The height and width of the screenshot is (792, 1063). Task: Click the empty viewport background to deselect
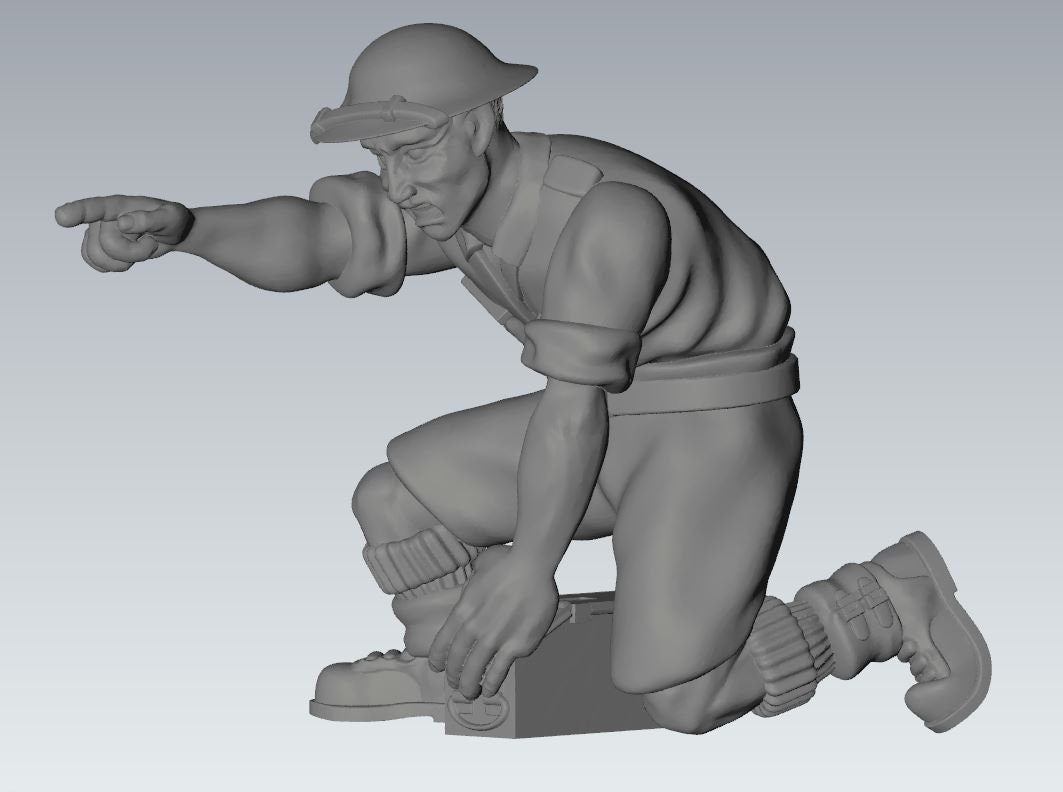click(x=150, y=500)
